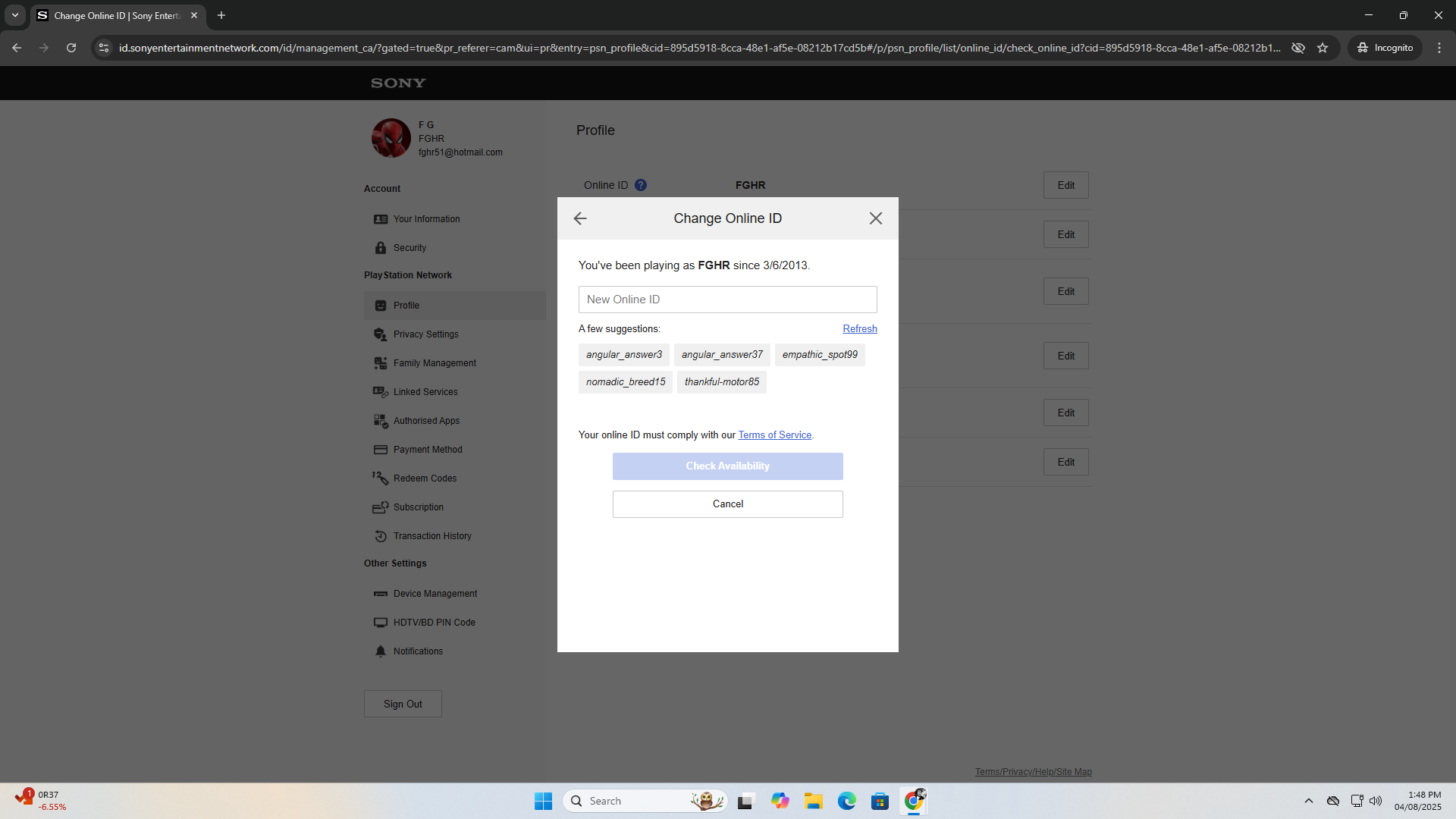The image size is (1456, 819).
Task: Choose suggestion empathic_spot99
Action: click(820, 355)
